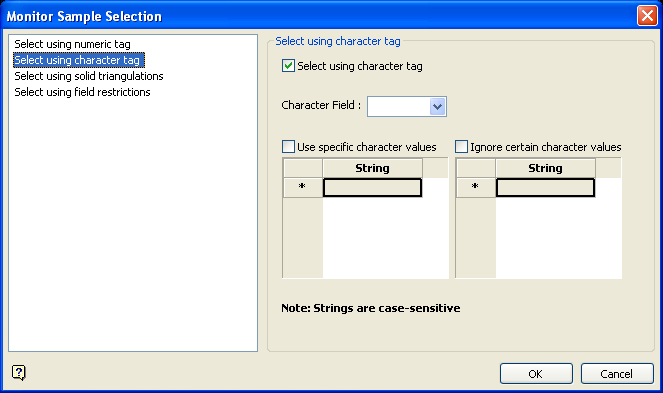Screen dimensions: 663x393
Task: Click the asterisk row header in right grid
Action: coord(476,188)
